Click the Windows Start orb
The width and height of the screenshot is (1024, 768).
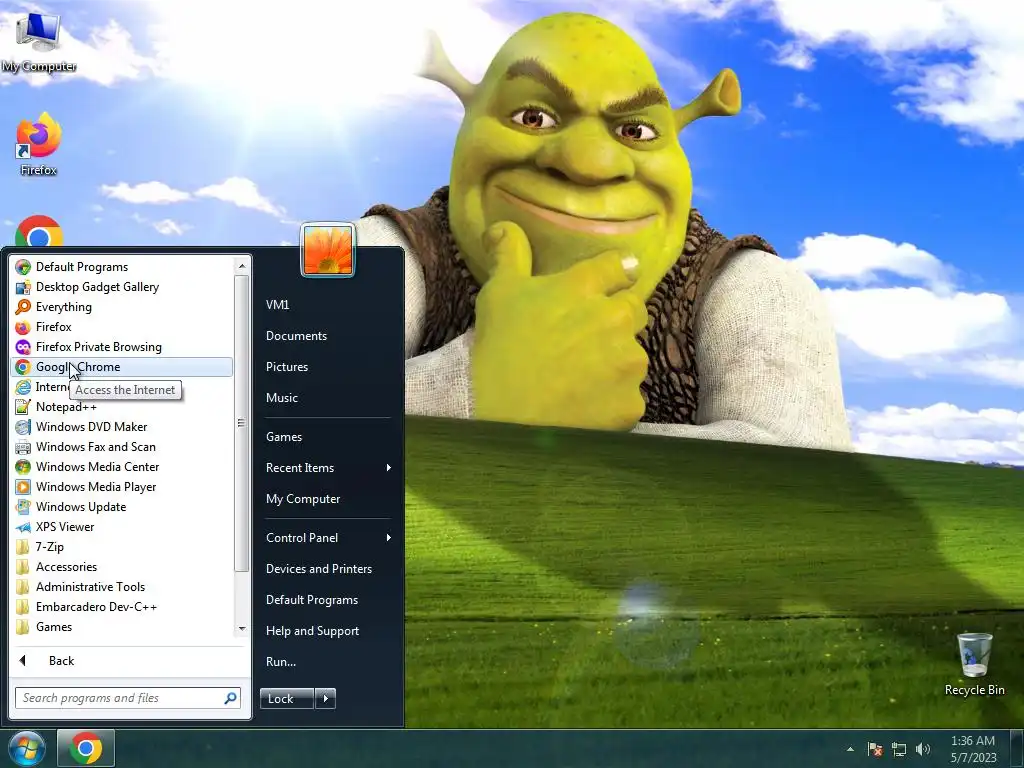(x=27, y=748)
